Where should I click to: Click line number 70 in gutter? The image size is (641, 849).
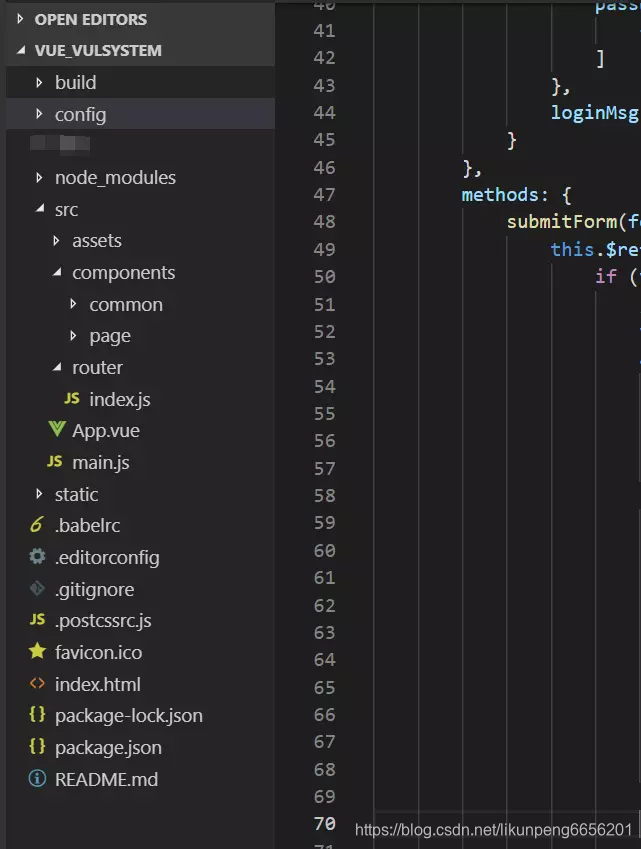(x=324, y=824)
